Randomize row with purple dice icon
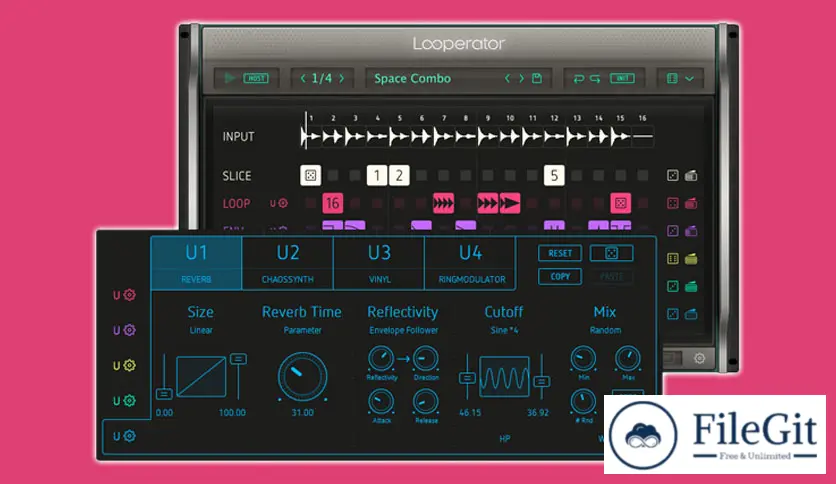 tap(673, 231)
